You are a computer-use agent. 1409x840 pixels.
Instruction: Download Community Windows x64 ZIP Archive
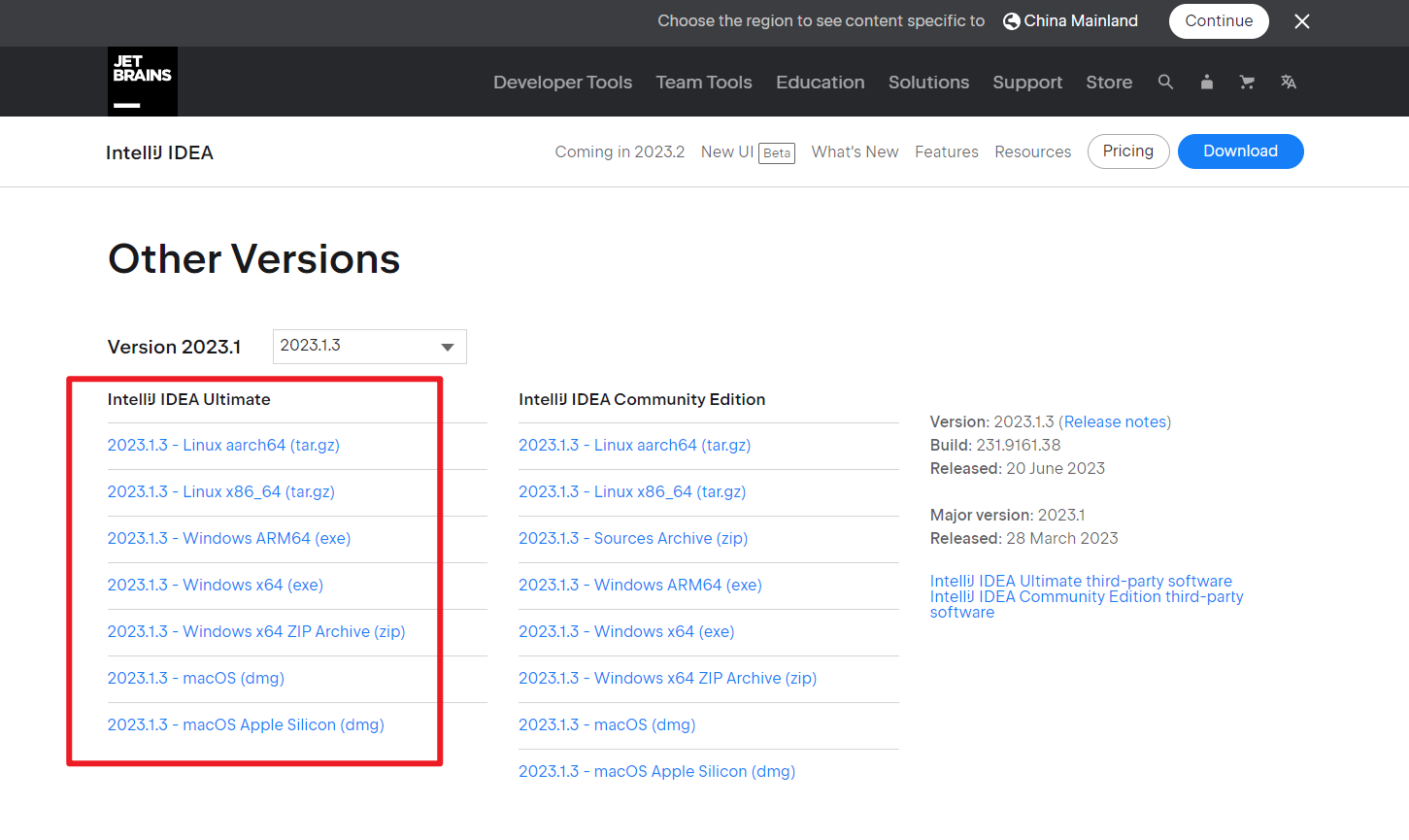tap(668, 679)
